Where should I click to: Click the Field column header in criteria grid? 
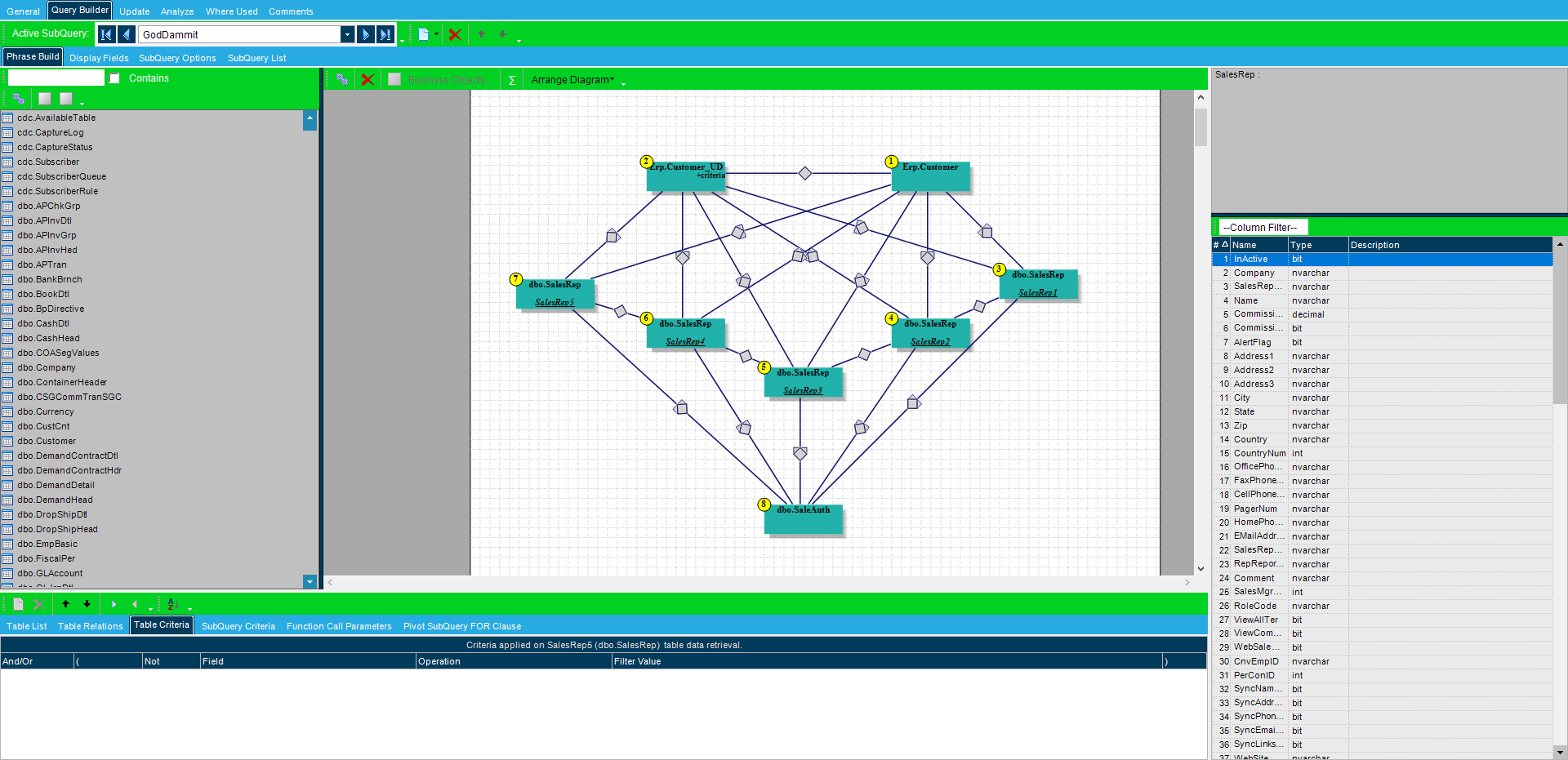coord(308,661)
